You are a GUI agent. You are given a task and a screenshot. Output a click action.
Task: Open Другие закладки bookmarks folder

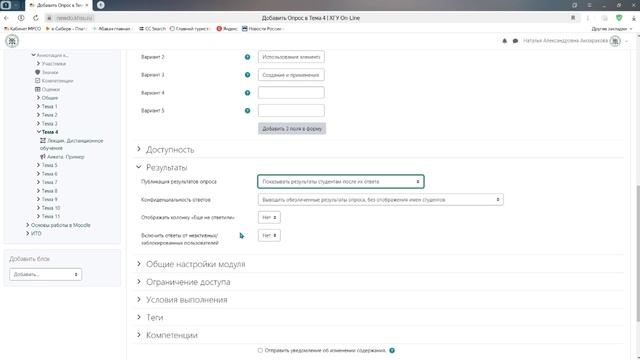611,29
